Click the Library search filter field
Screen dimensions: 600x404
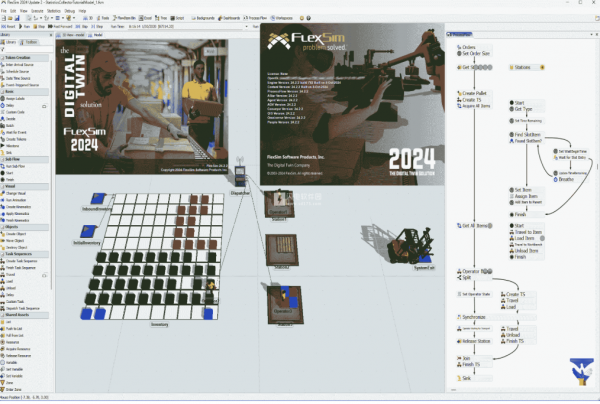(28, 49)
